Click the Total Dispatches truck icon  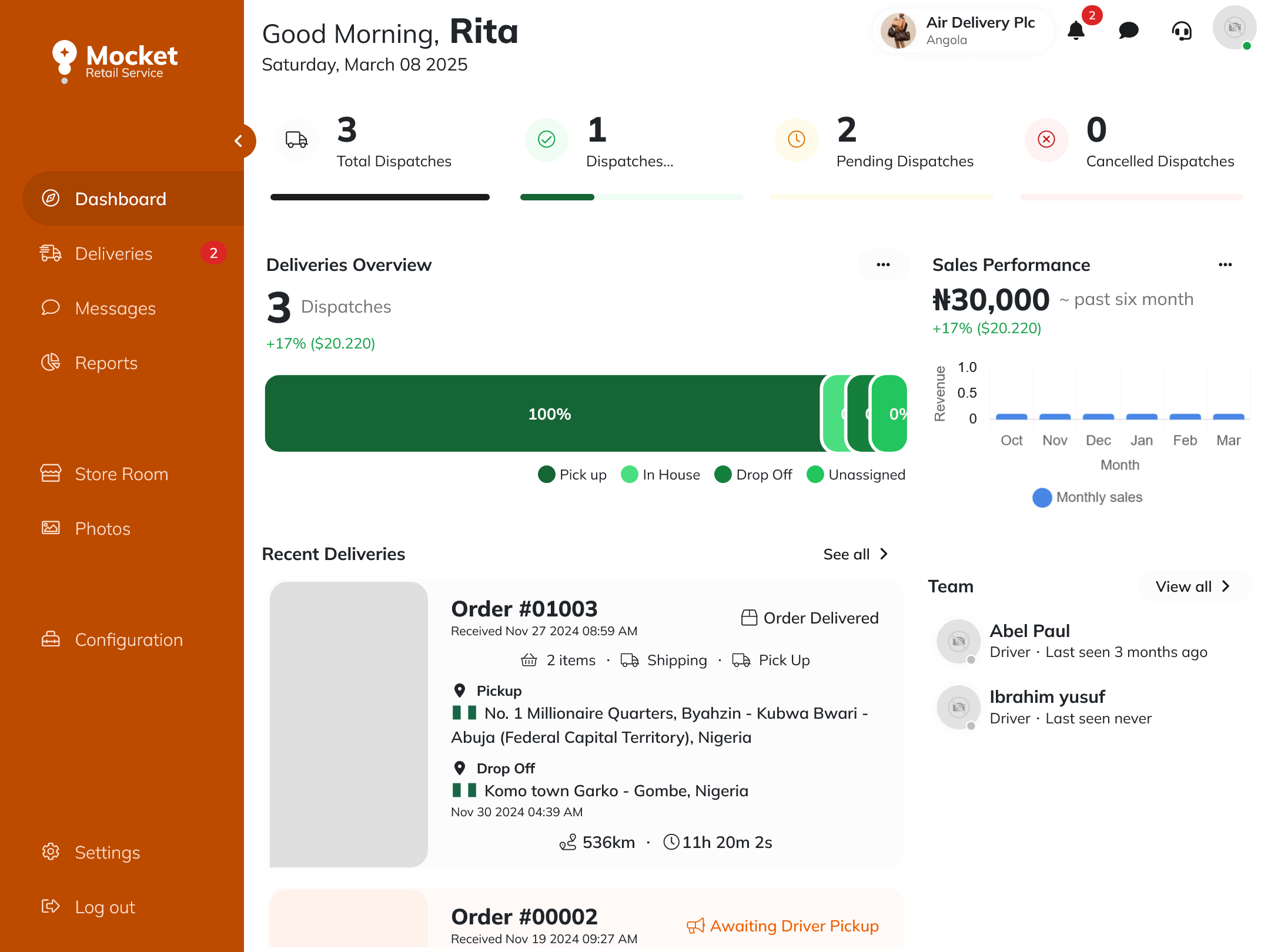point(297,140)
